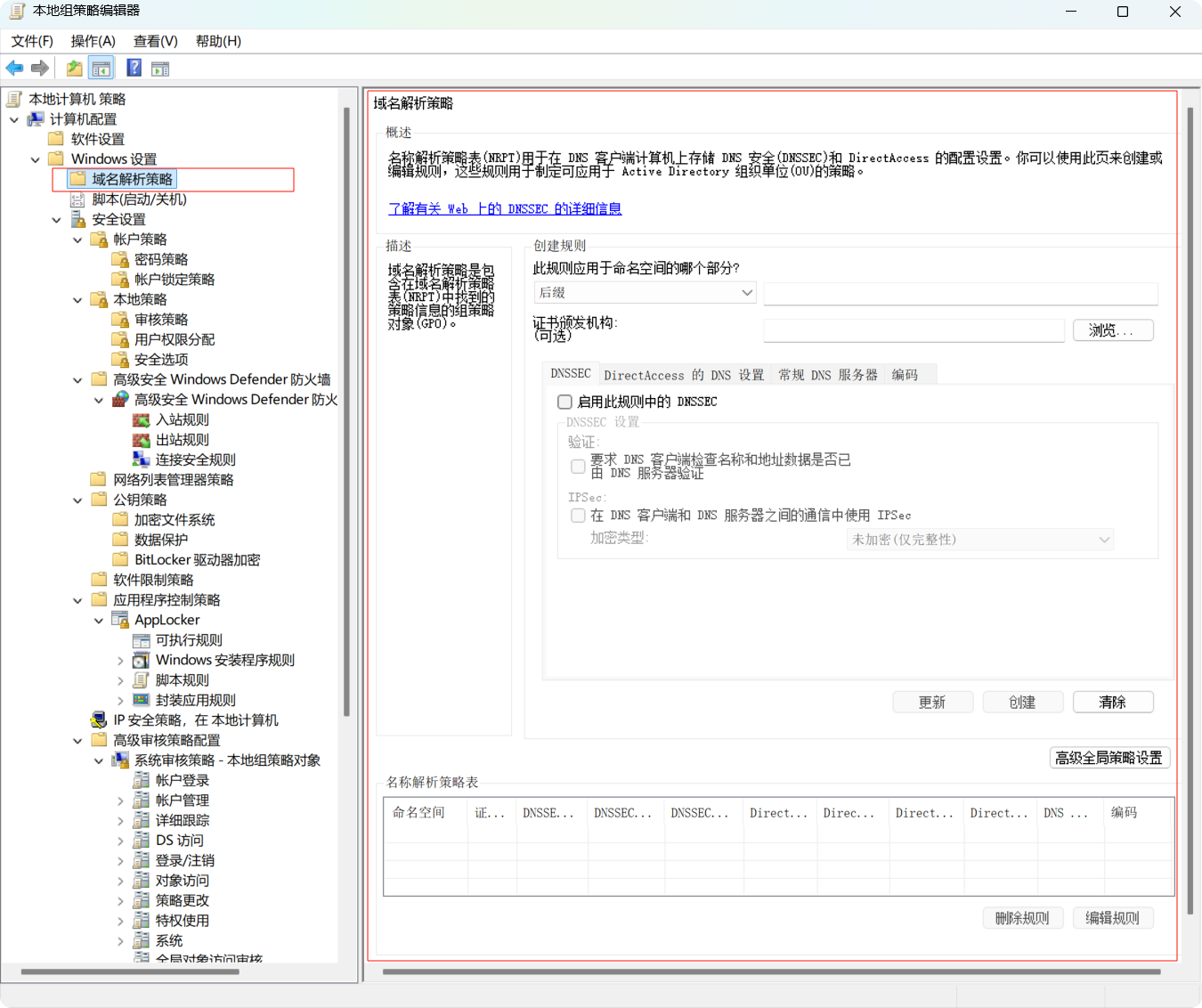This screenshot has height=1008, width=1202.
Task: Collapse the 本地策略 node
Action: tap(77, 300)
